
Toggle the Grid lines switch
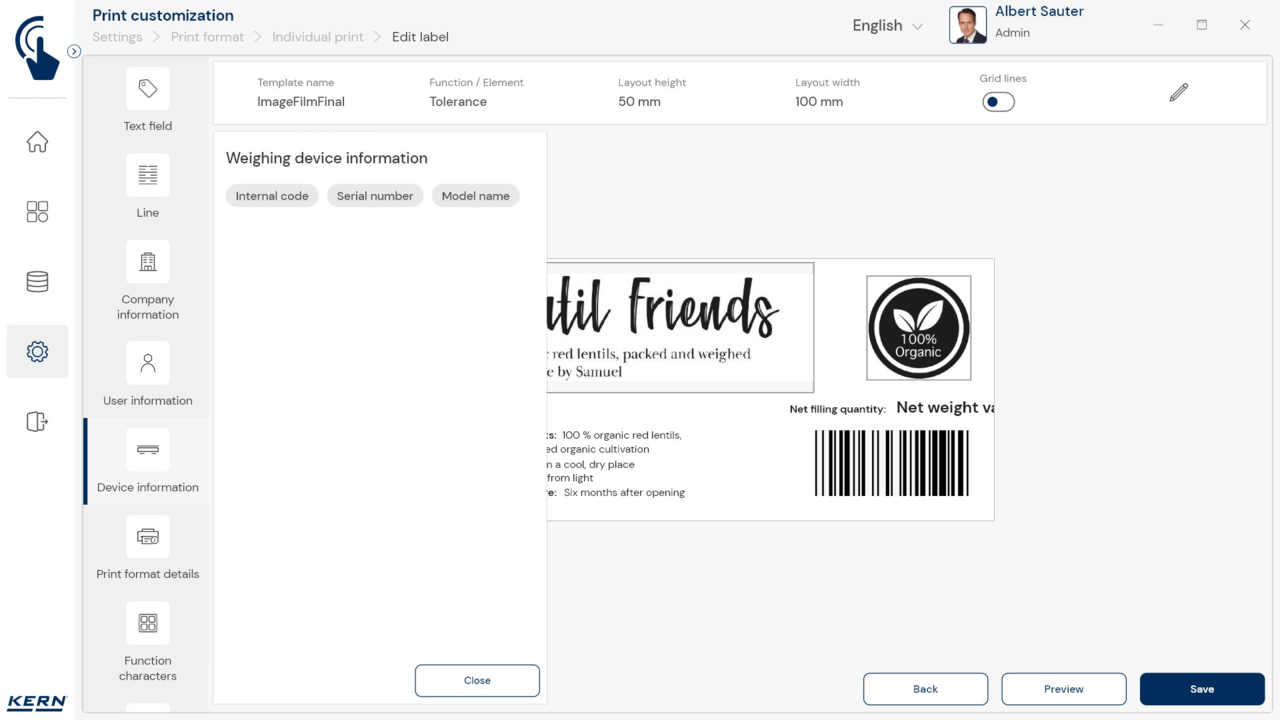coord(998,102)
